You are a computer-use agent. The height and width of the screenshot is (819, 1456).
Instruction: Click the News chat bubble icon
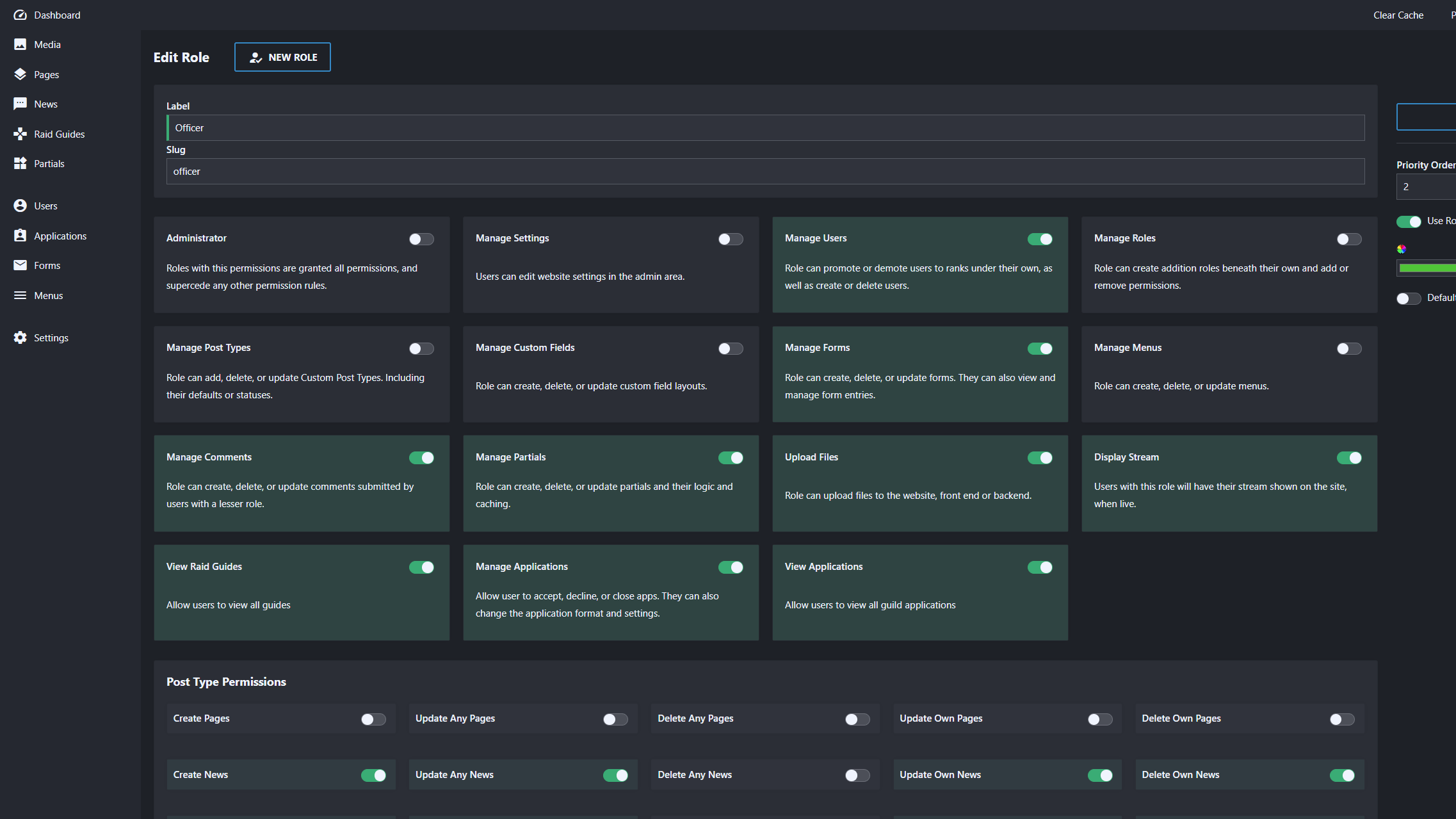(20, 104)
